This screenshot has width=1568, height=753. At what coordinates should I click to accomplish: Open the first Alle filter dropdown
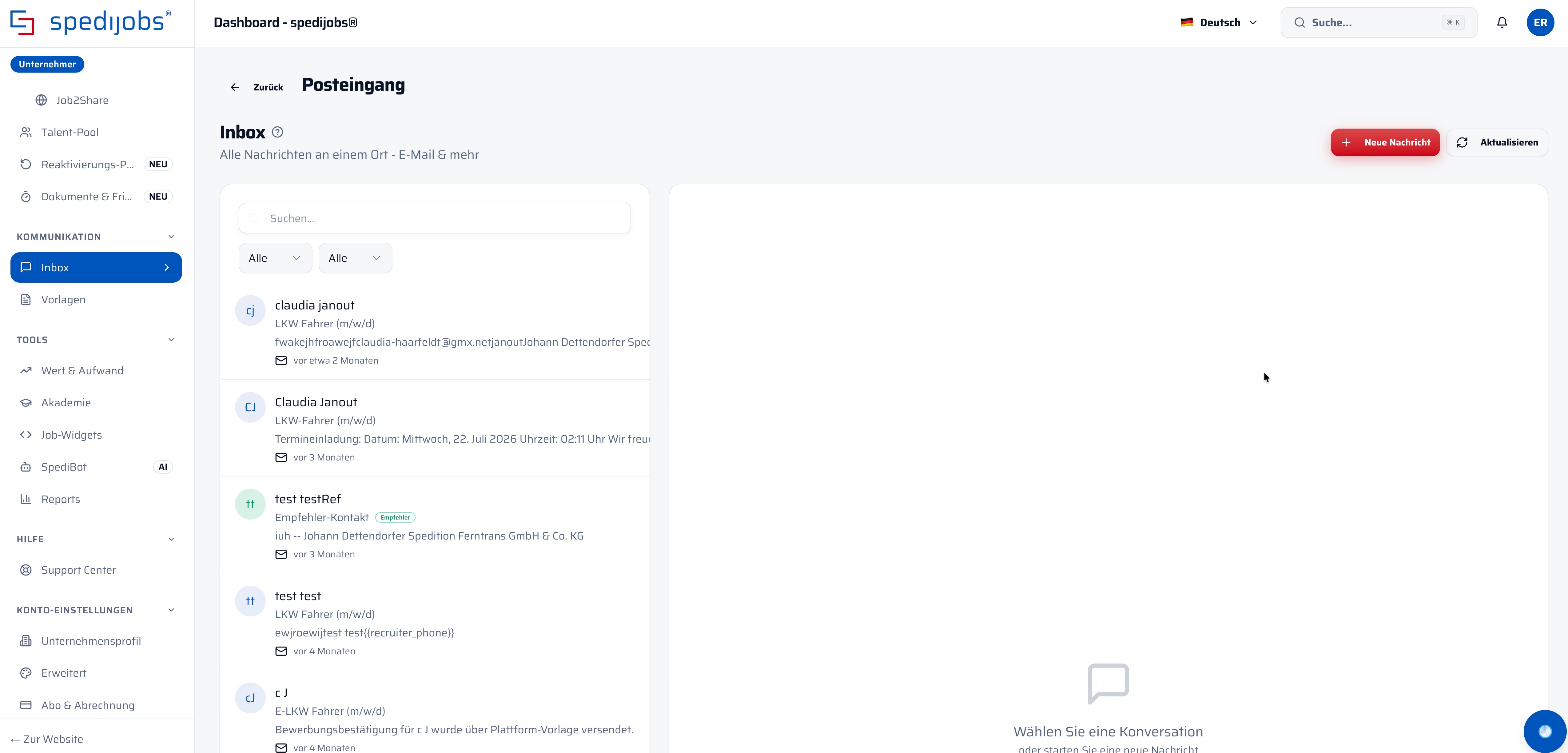pyautogui.click(x=275, y=258)
